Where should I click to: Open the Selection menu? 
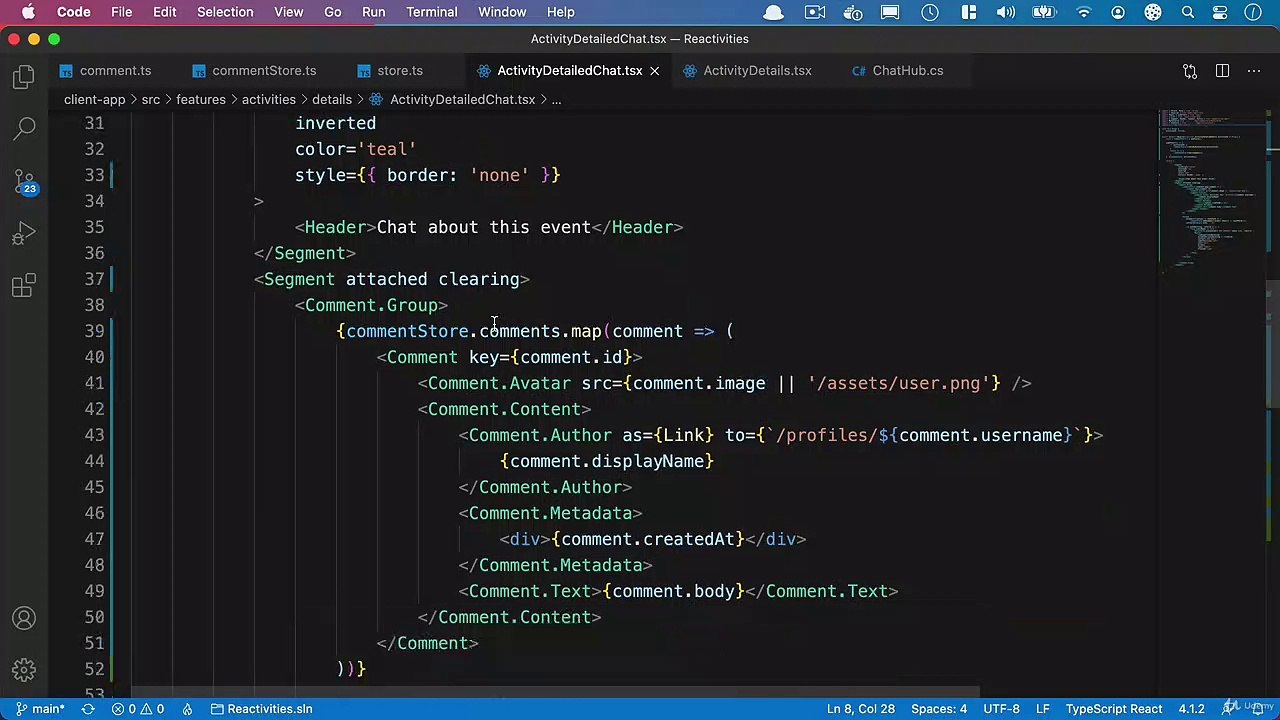point(225,12)
